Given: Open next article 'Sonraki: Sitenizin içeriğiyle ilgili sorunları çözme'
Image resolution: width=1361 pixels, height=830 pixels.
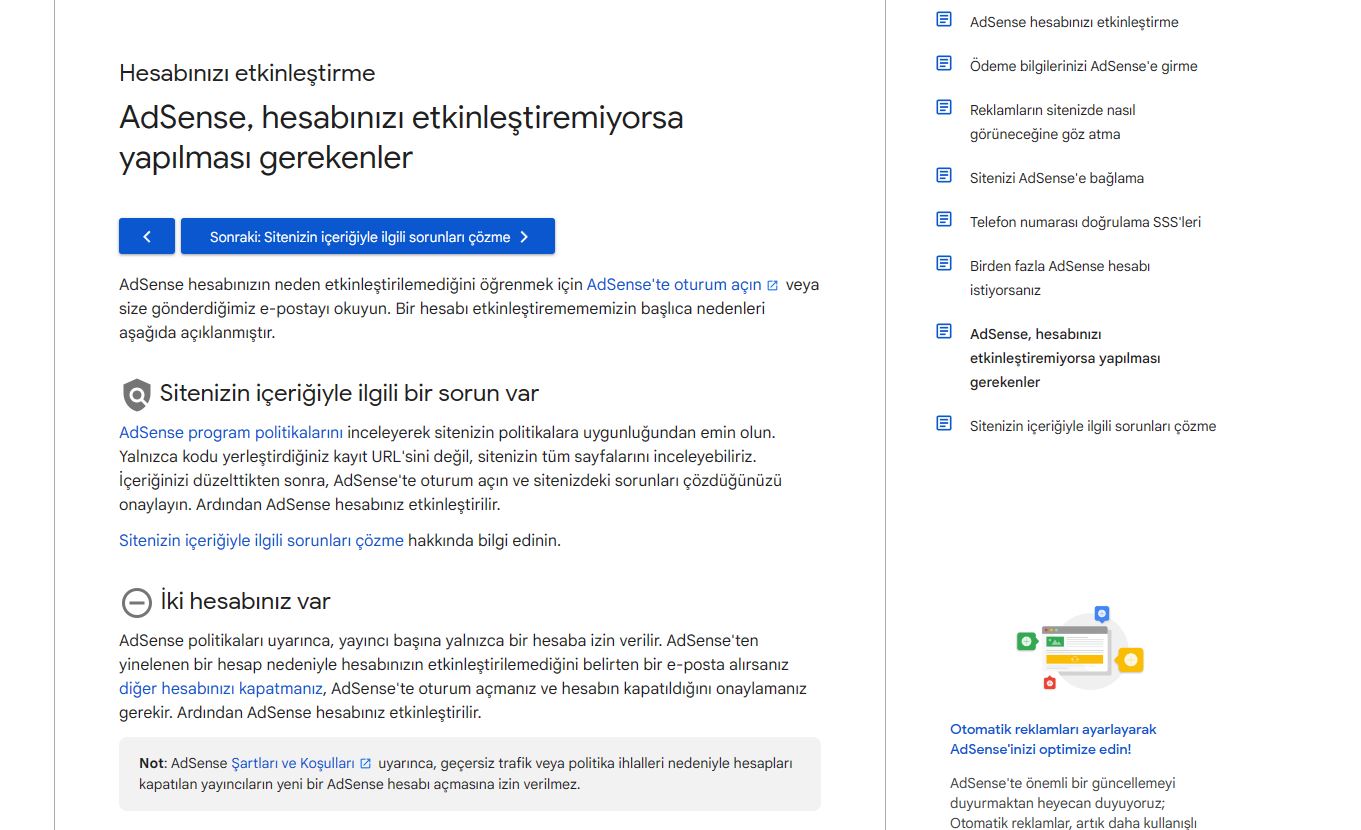Looking at the screenshot, I should coord(368,236).
